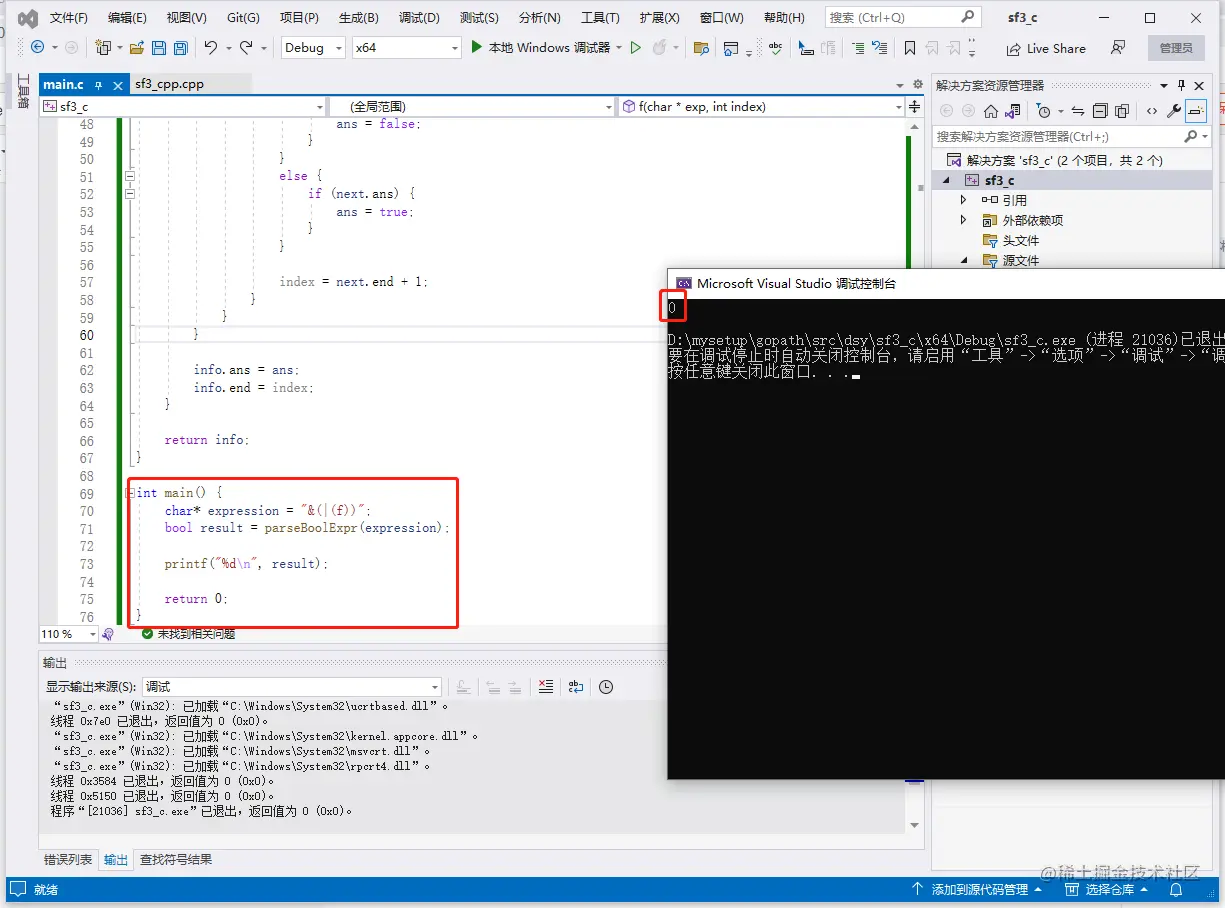This screenshot has width=1225, height=908.
Task: Collapse the else block at line 51
Action: pos(129,176)
